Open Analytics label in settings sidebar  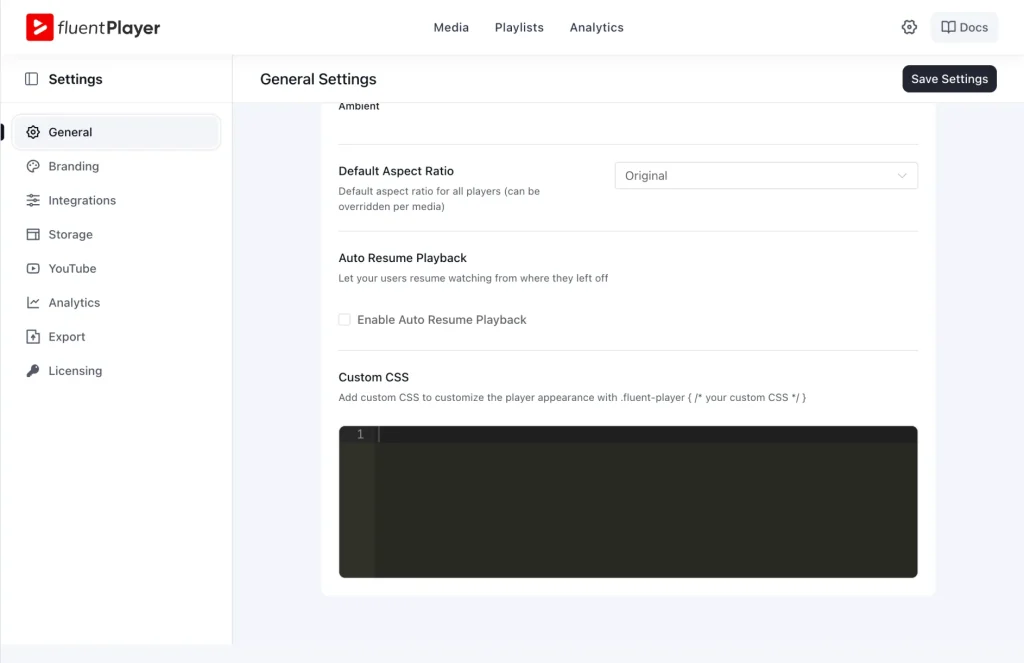point(74,302)
